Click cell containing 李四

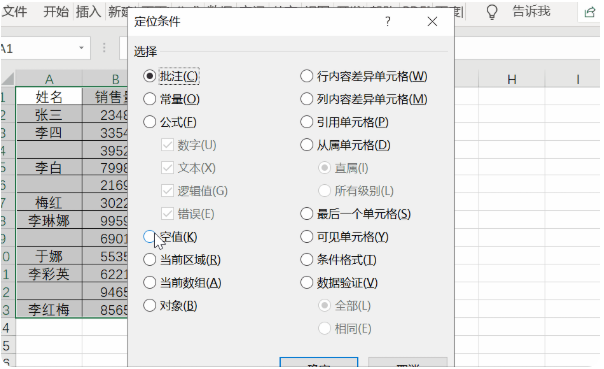pyautogui.click(x=49, y=132)
